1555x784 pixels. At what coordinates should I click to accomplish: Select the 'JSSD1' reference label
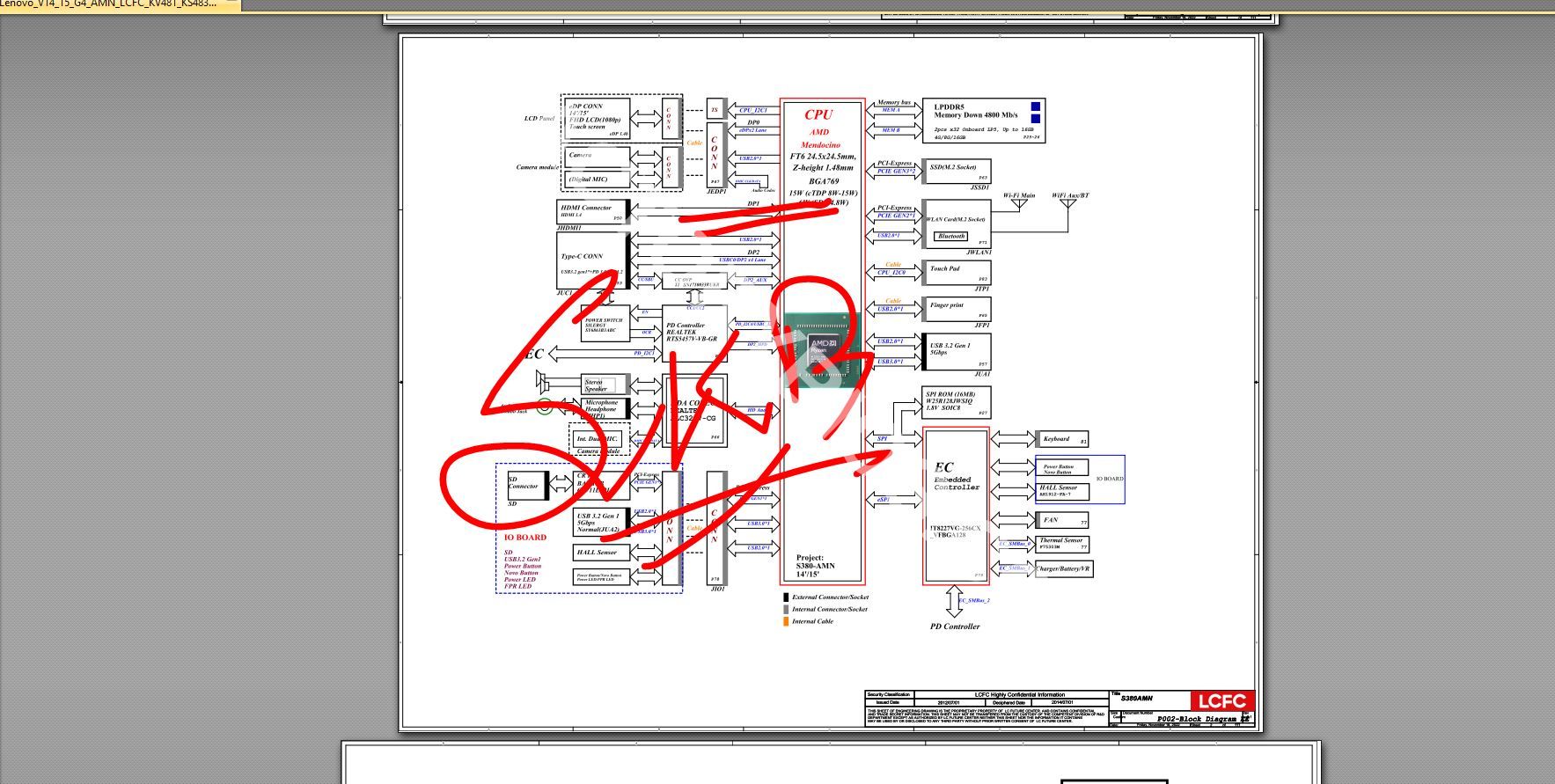[979, 187]
